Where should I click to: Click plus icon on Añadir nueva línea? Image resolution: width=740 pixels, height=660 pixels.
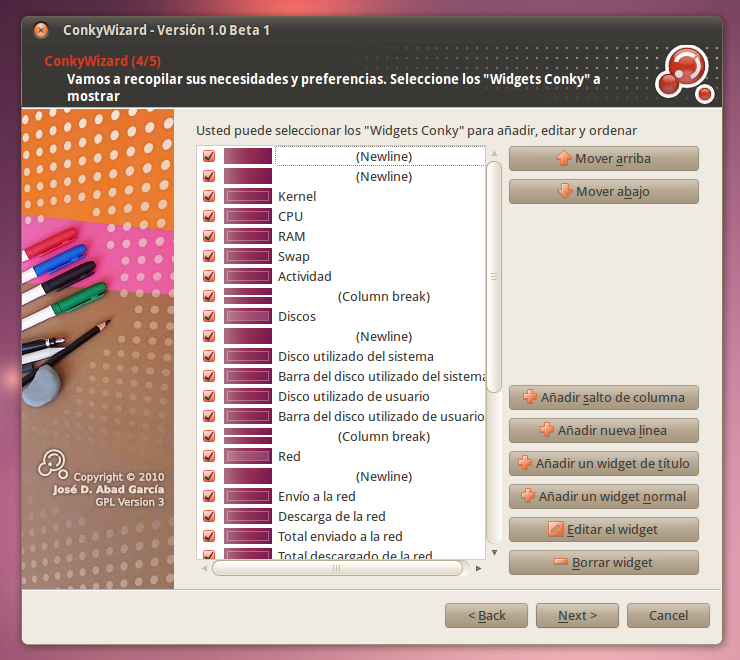coord(547,430)
